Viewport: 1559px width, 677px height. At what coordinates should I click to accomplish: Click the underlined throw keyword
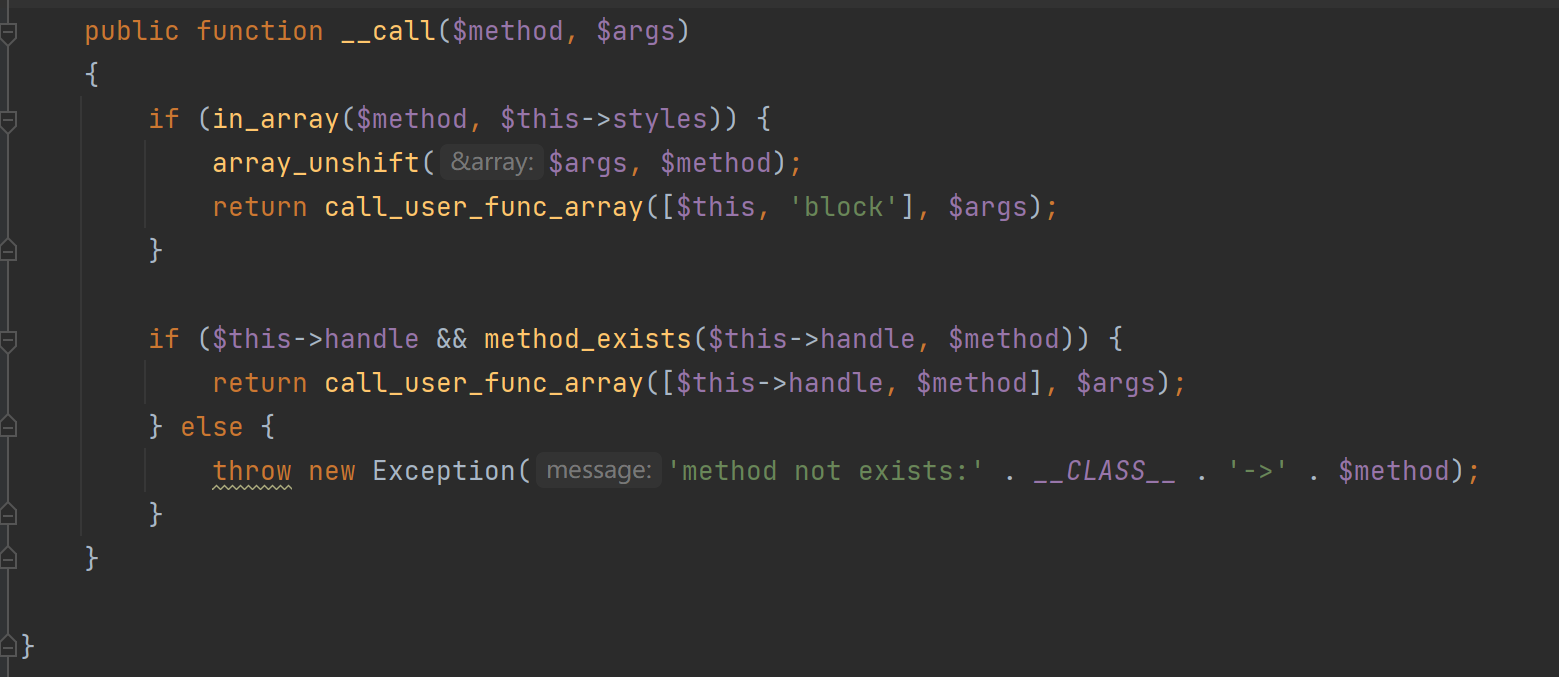coord(252,471)
